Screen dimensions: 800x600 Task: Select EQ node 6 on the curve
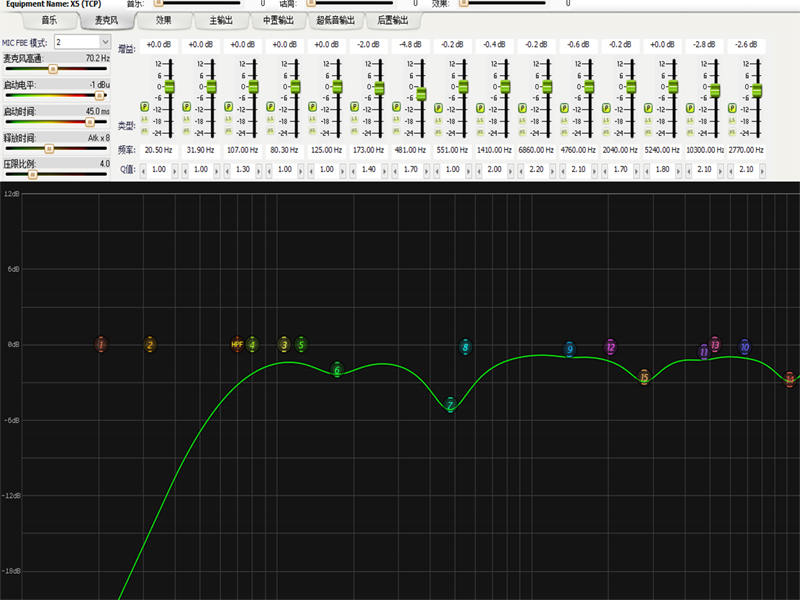(337, 370)
